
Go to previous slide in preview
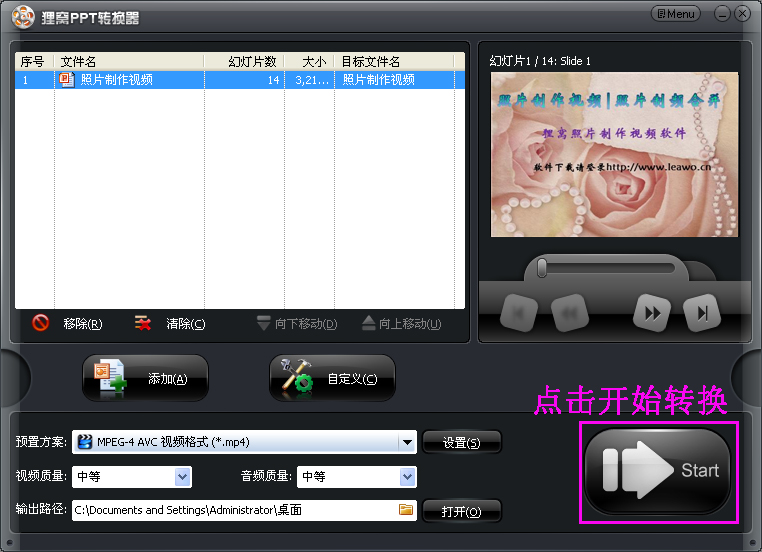click(x=570, y=313)
